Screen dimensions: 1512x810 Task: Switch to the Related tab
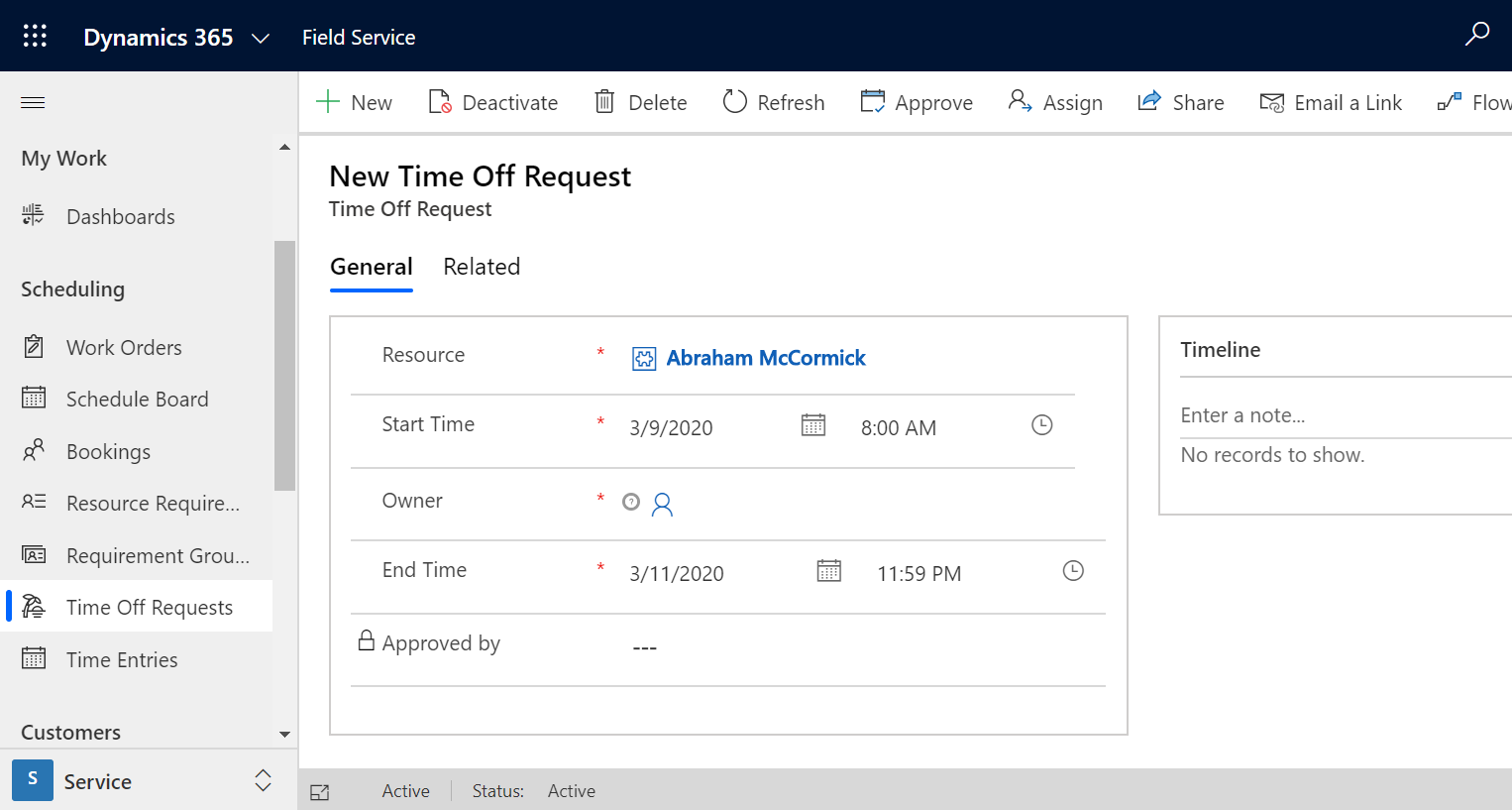coord(482,267)
